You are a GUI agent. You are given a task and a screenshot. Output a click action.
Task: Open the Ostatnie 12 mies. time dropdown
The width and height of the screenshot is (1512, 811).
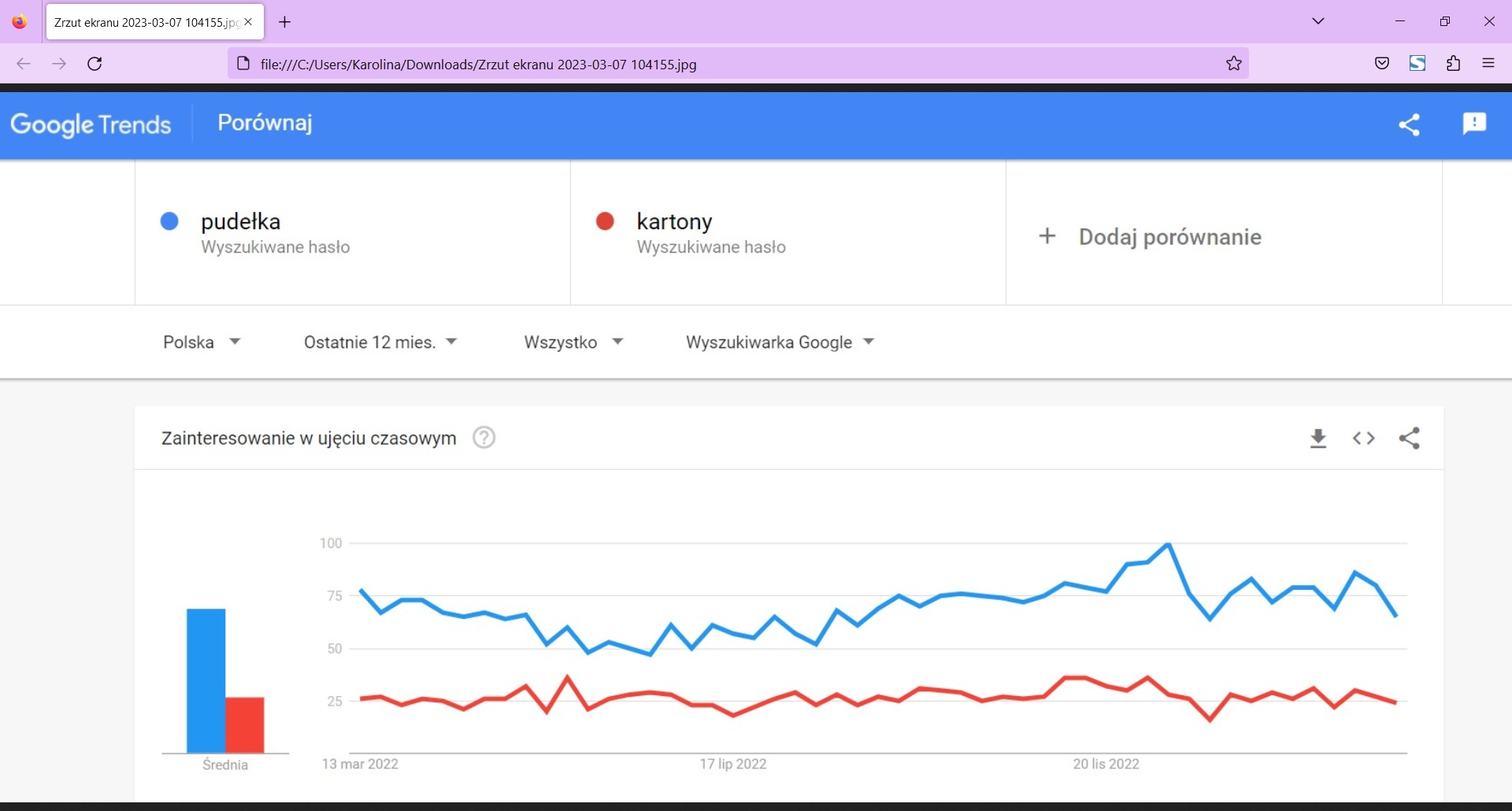pyautogui.click(x=380, y=343)
